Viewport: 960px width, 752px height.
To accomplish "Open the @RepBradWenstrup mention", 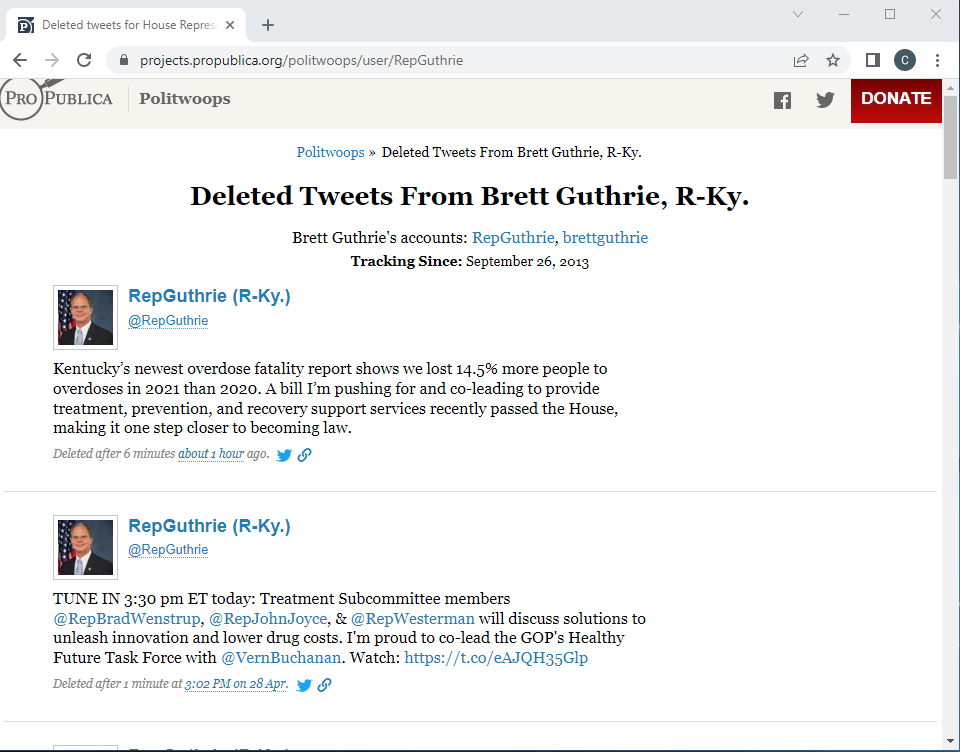I will point(127,619).
